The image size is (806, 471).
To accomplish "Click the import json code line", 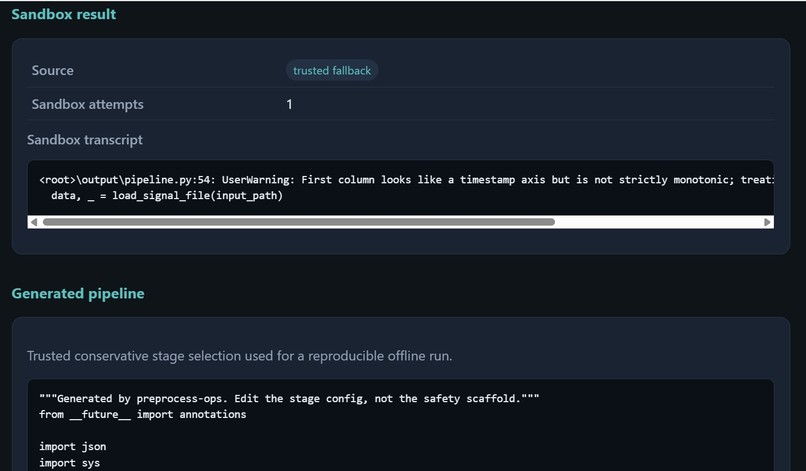I will pyautogui.click(x=72, y=446).
